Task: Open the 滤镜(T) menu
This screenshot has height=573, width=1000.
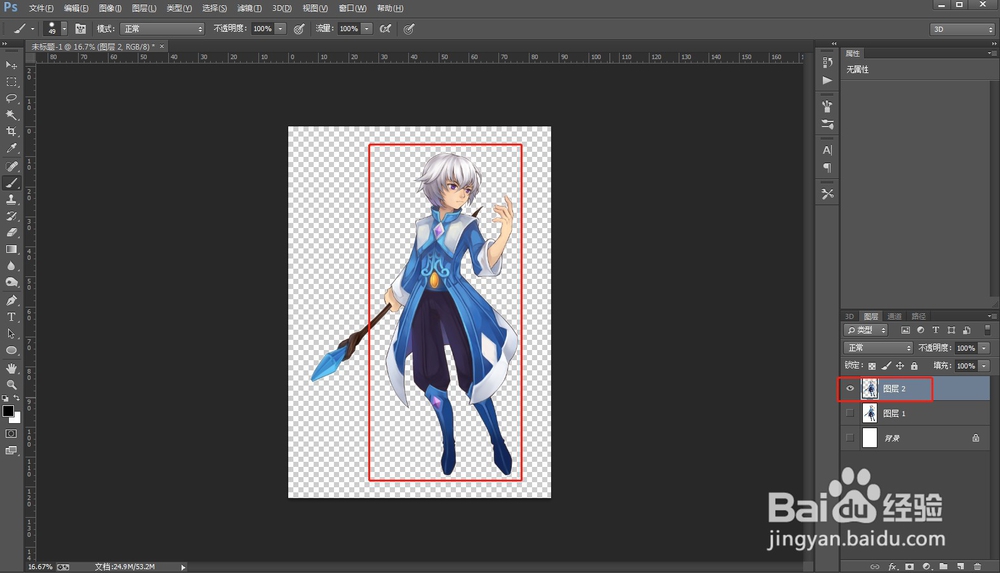Action: tap(249, 8)
